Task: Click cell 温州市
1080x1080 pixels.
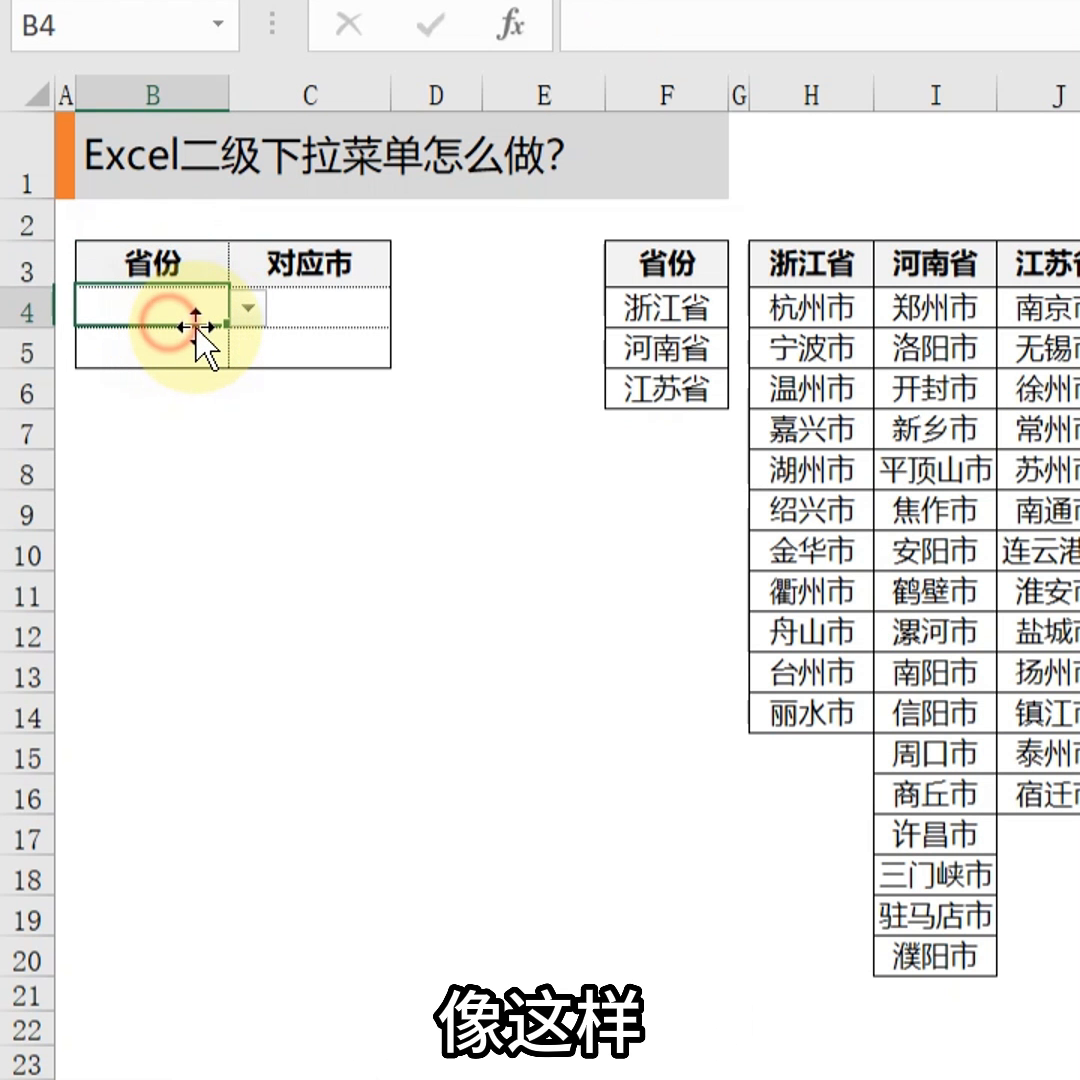Action: (811, 388)
